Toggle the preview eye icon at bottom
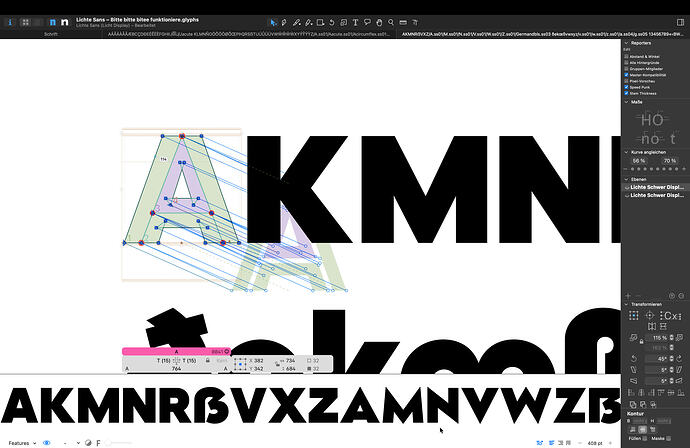This screenshot has width=690, height=448. click(47, 443)
